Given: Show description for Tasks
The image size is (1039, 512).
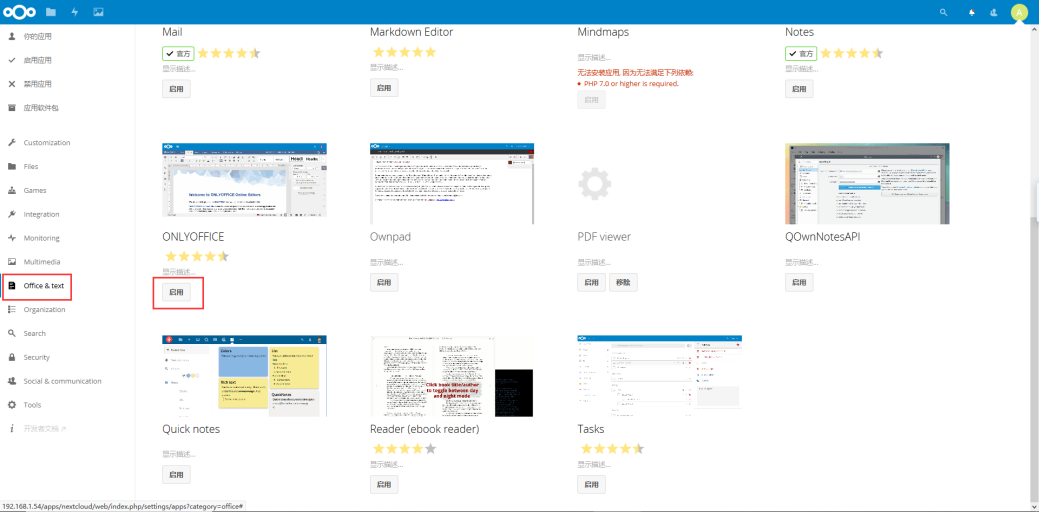Looking at the screenshot, I should pyautogui.click(x=594, y=464).
